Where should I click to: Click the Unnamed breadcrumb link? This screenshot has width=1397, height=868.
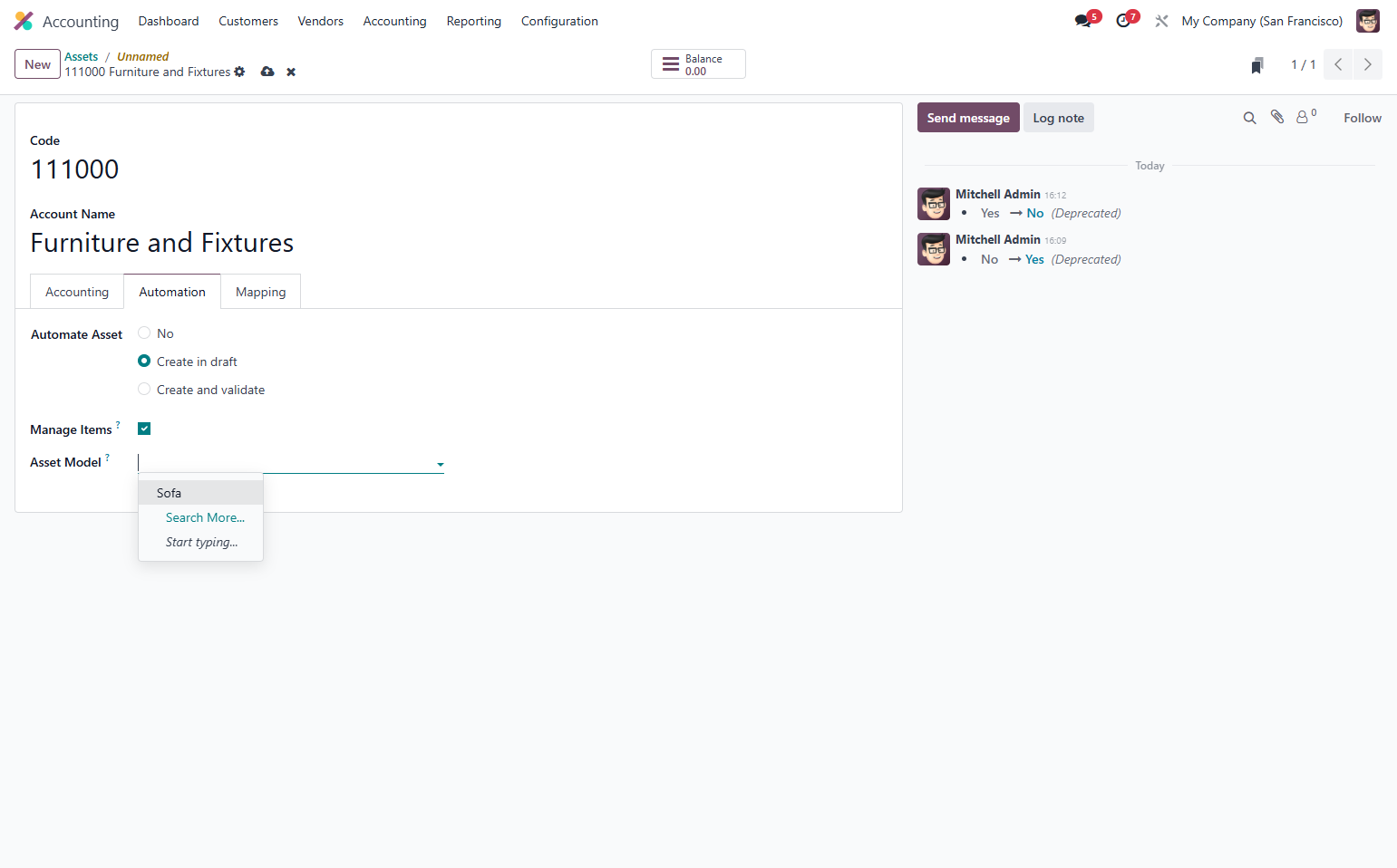coord(142,56)
